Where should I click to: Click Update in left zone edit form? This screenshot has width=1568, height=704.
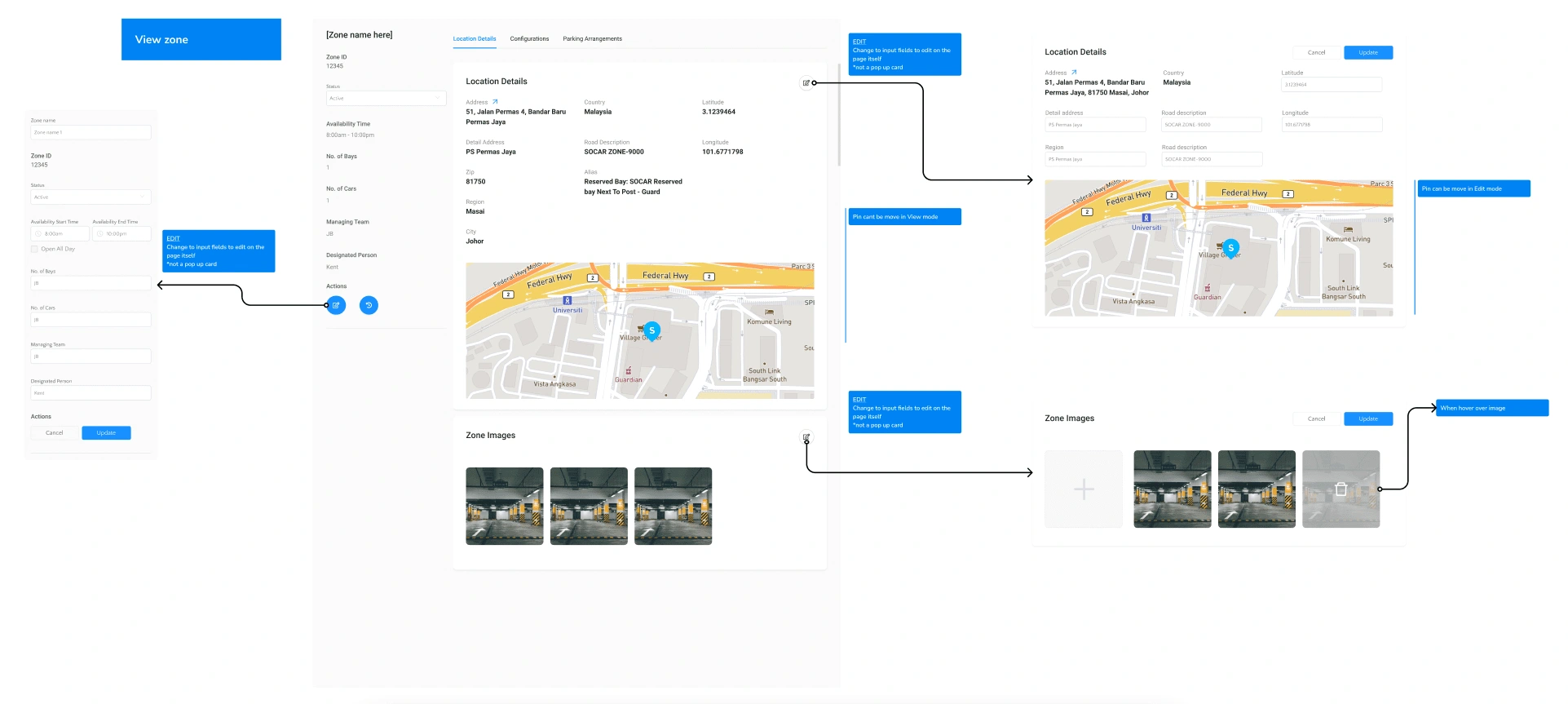106,433
